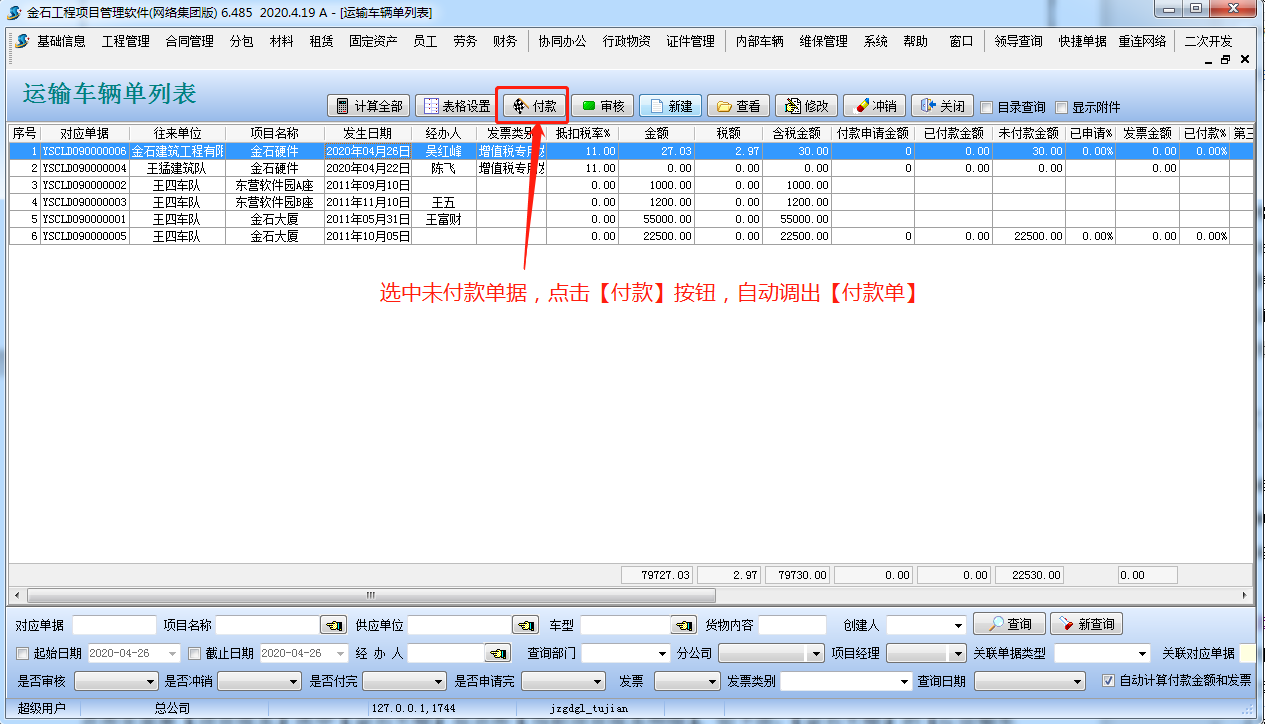The width and height of the screenshot is (1265, 724).
Task: Click the 对应单据 input field
Action: tap(114, 625)
